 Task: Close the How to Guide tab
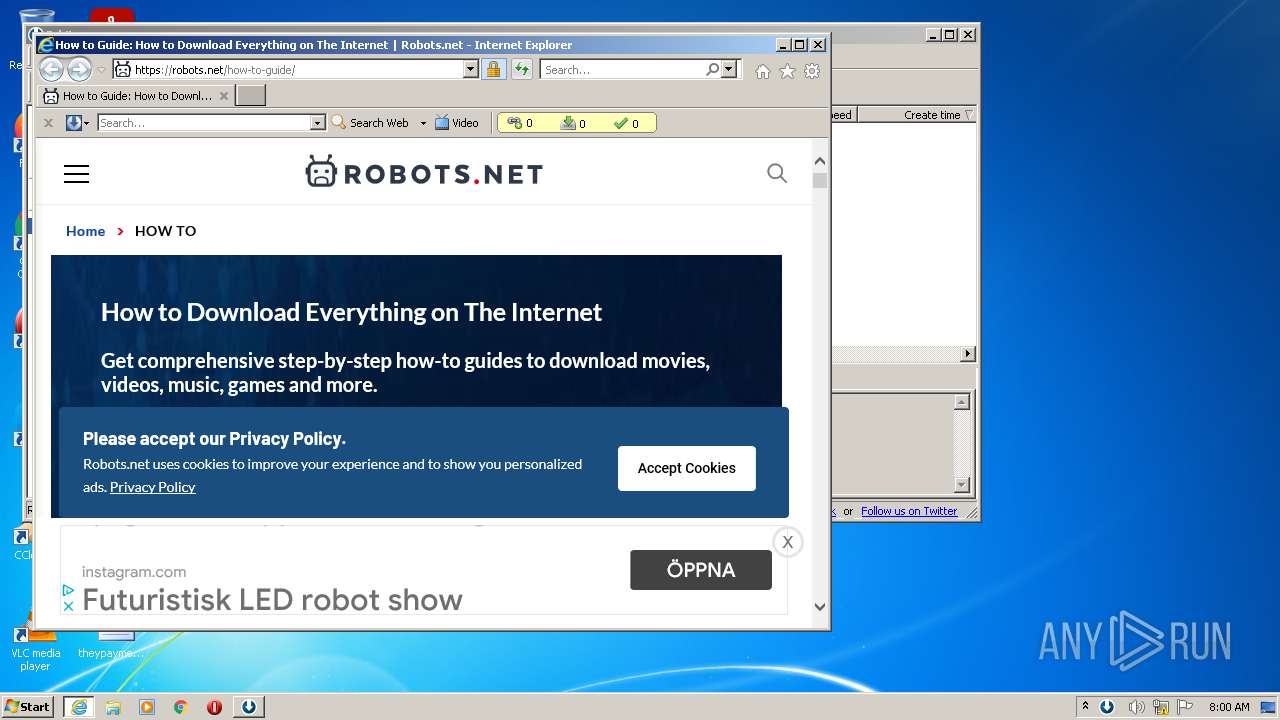click(224, 96)
